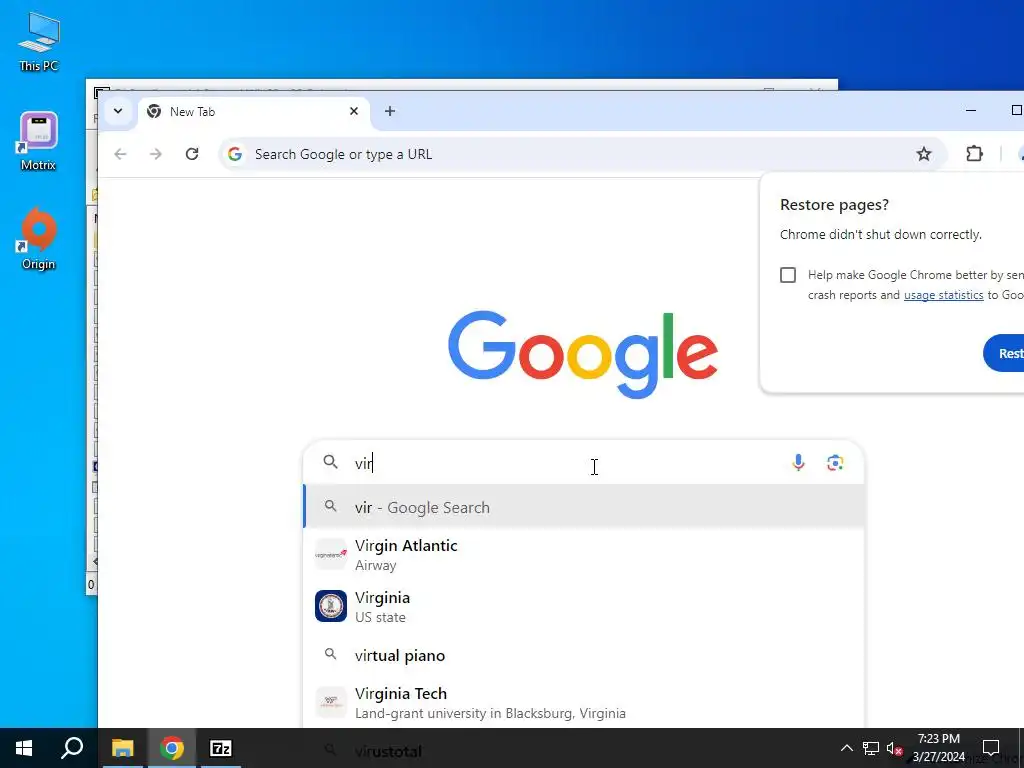
Task: Open the usage statistics link
Action: 943,295
